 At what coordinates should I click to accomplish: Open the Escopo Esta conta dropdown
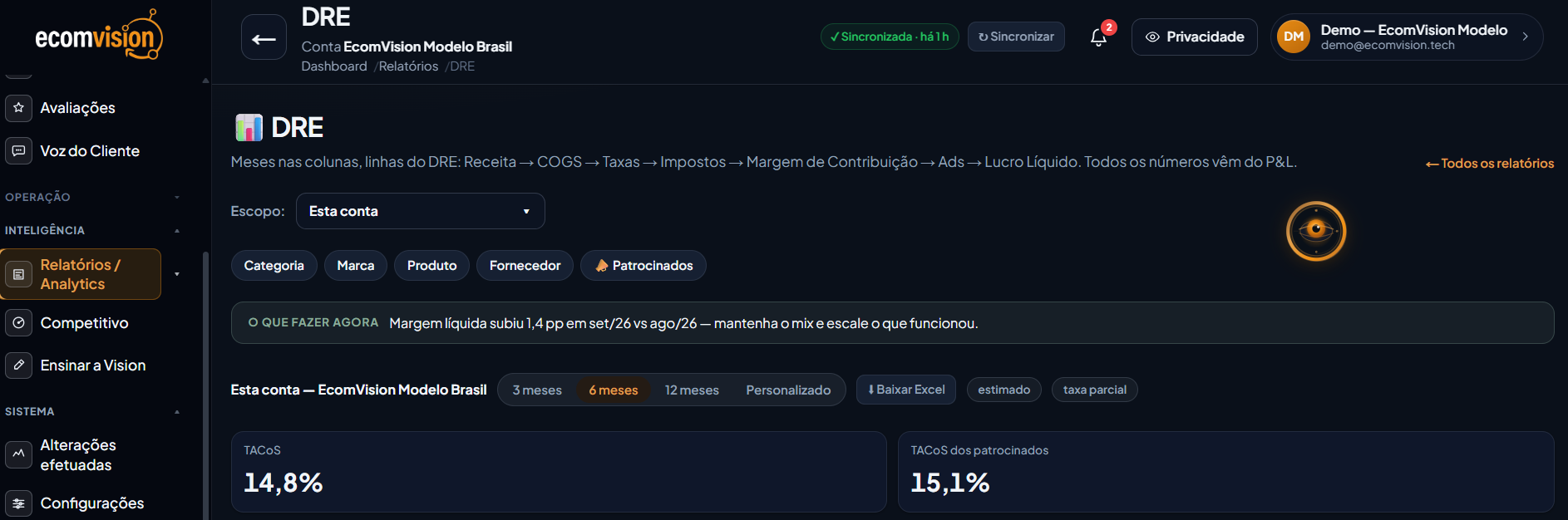point(421,211)
